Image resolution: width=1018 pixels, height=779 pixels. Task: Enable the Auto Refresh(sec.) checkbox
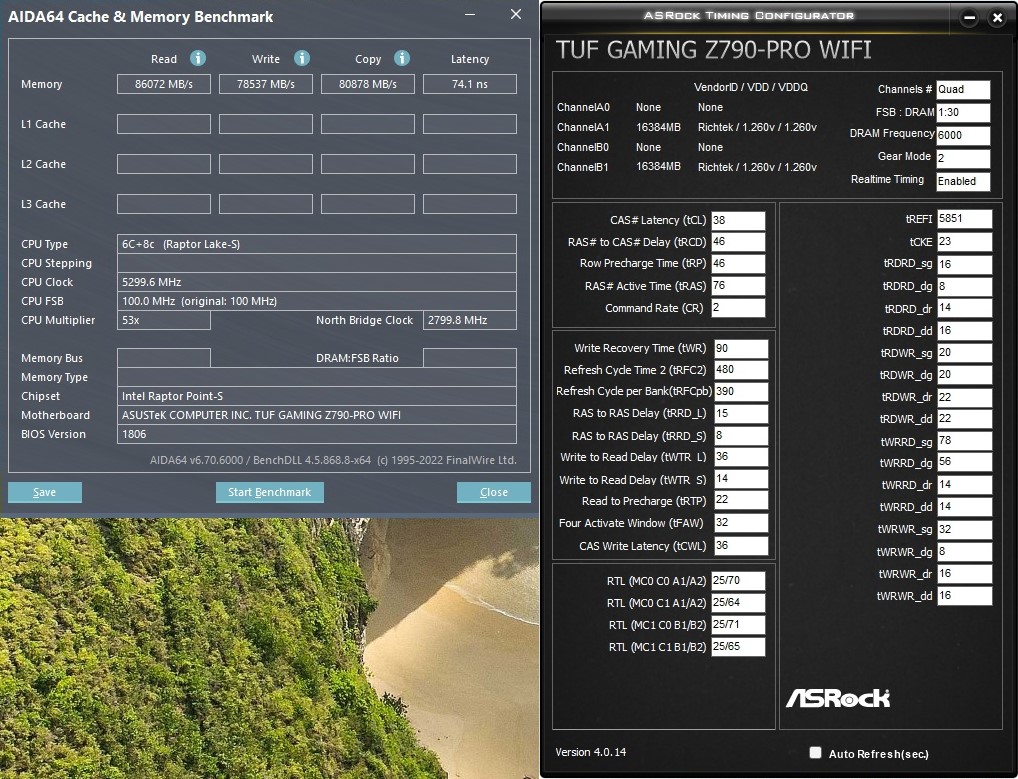click(815, 752)
